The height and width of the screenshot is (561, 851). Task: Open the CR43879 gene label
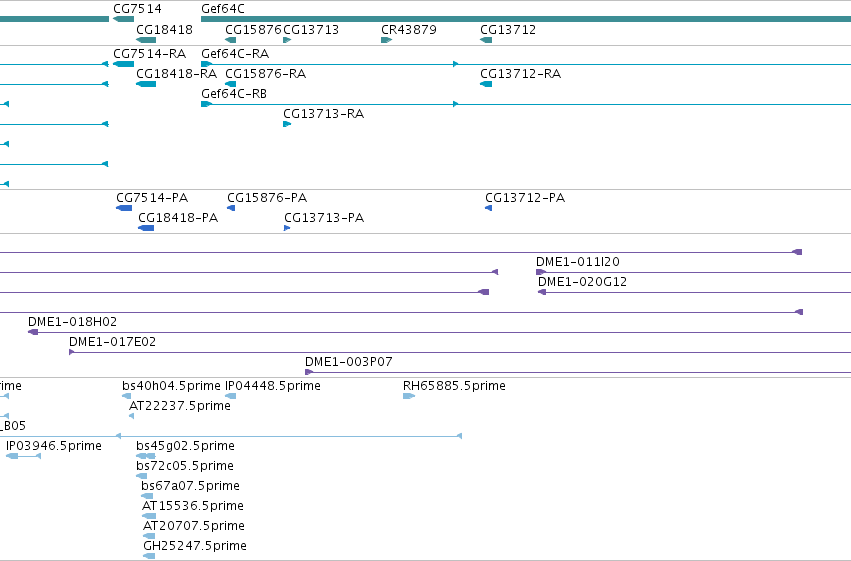coord(409,30)
